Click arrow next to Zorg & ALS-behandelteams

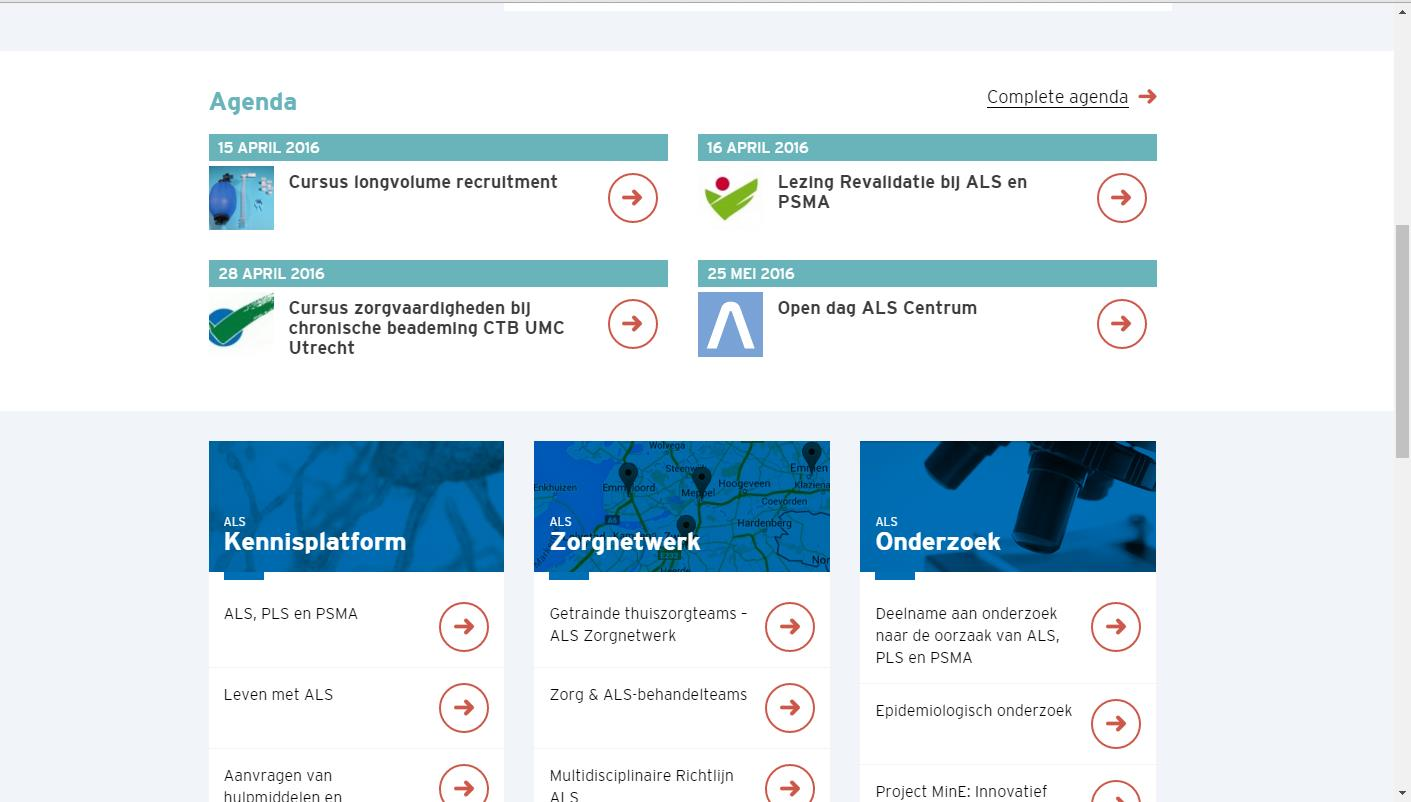[x=790, y=708]
